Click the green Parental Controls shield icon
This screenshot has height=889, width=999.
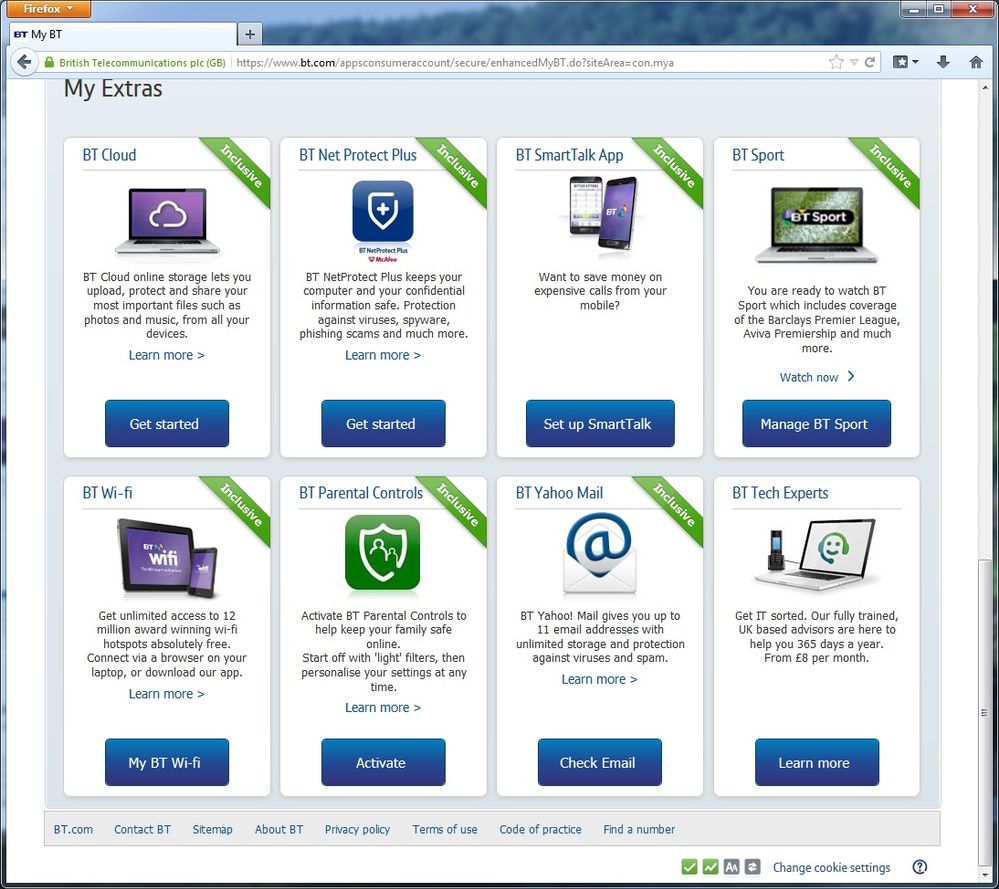click(x=382, y=553)
